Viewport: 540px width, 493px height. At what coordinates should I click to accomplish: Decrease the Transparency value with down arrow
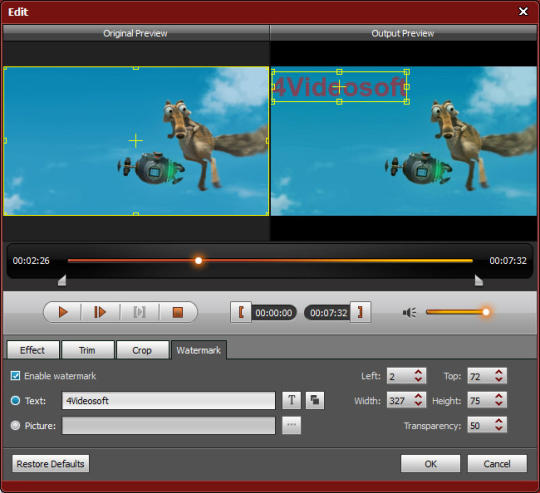499,428
